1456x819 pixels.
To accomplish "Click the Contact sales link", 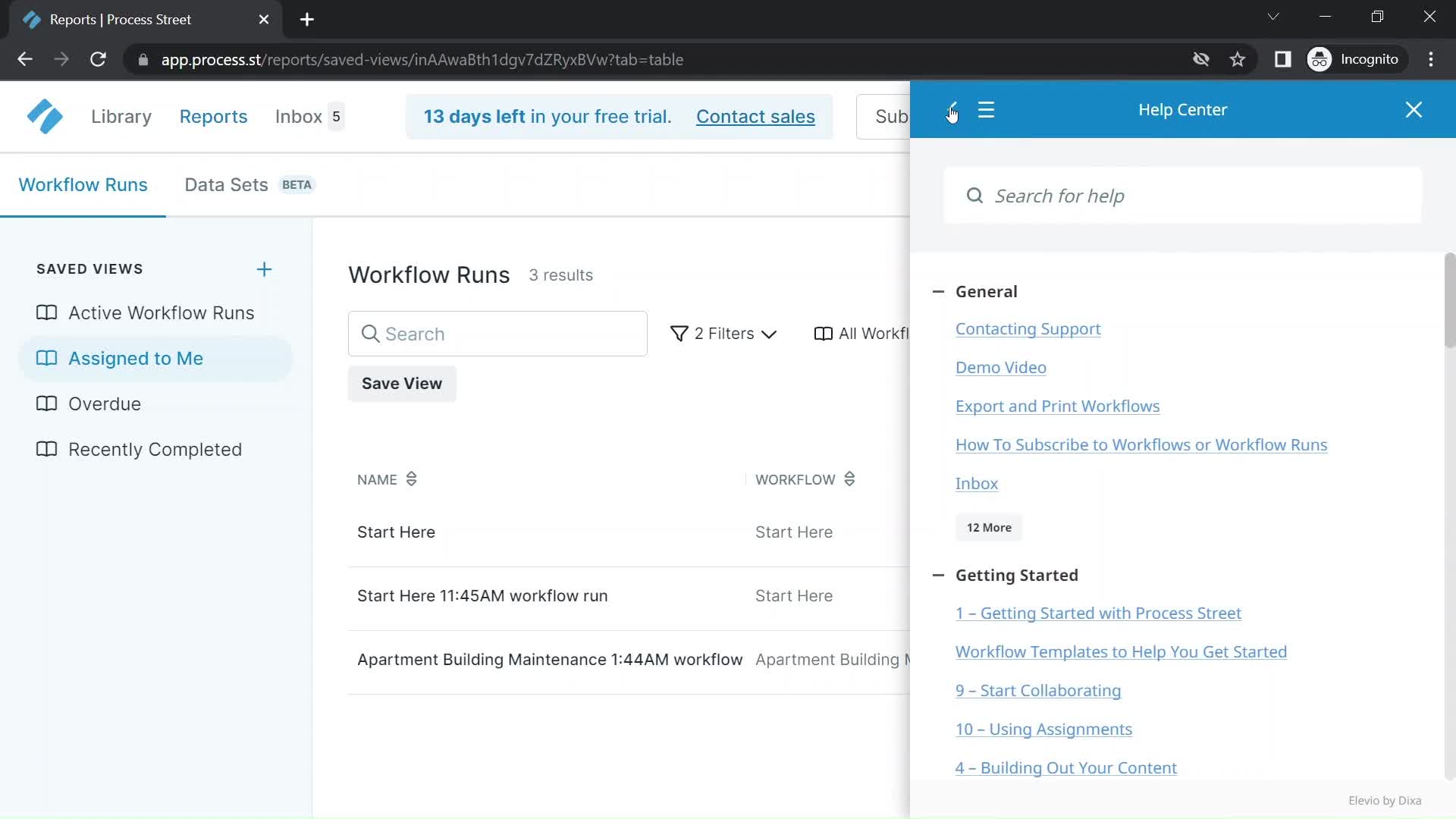I will (756, 117).
